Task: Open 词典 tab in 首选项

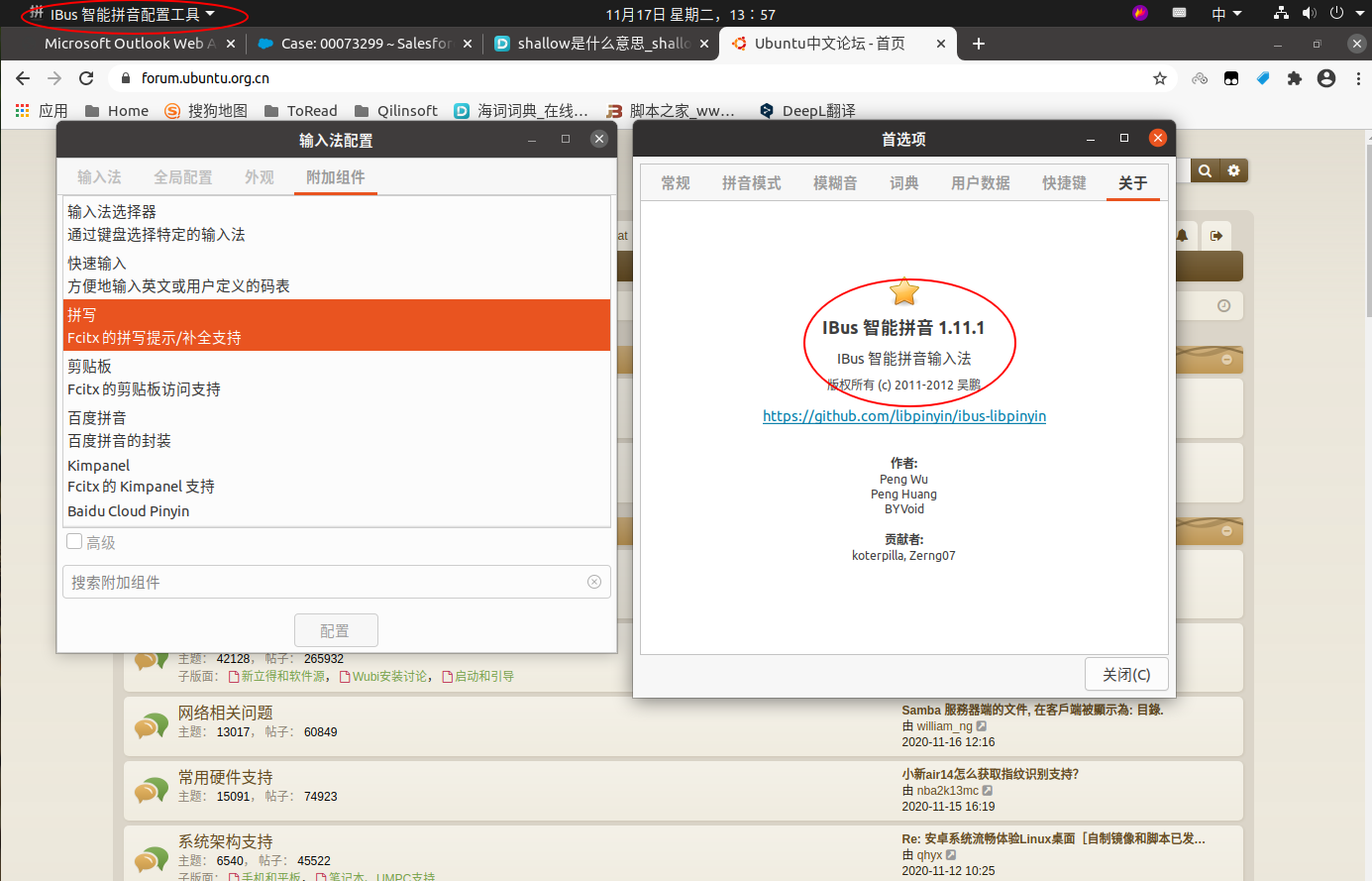Action: tap(904, 183)
